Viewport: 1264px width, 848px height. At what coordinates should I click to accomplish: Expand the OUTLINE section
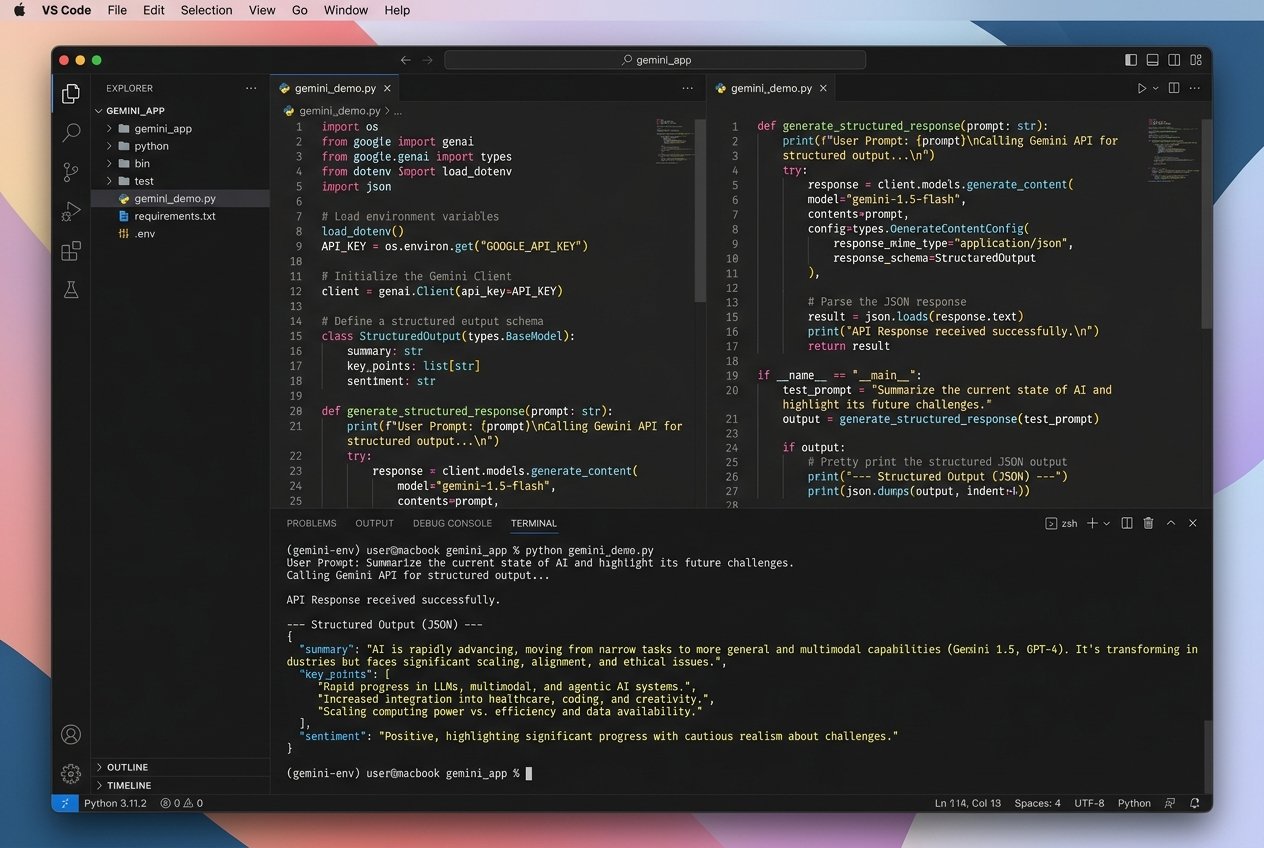pos(181,767)
